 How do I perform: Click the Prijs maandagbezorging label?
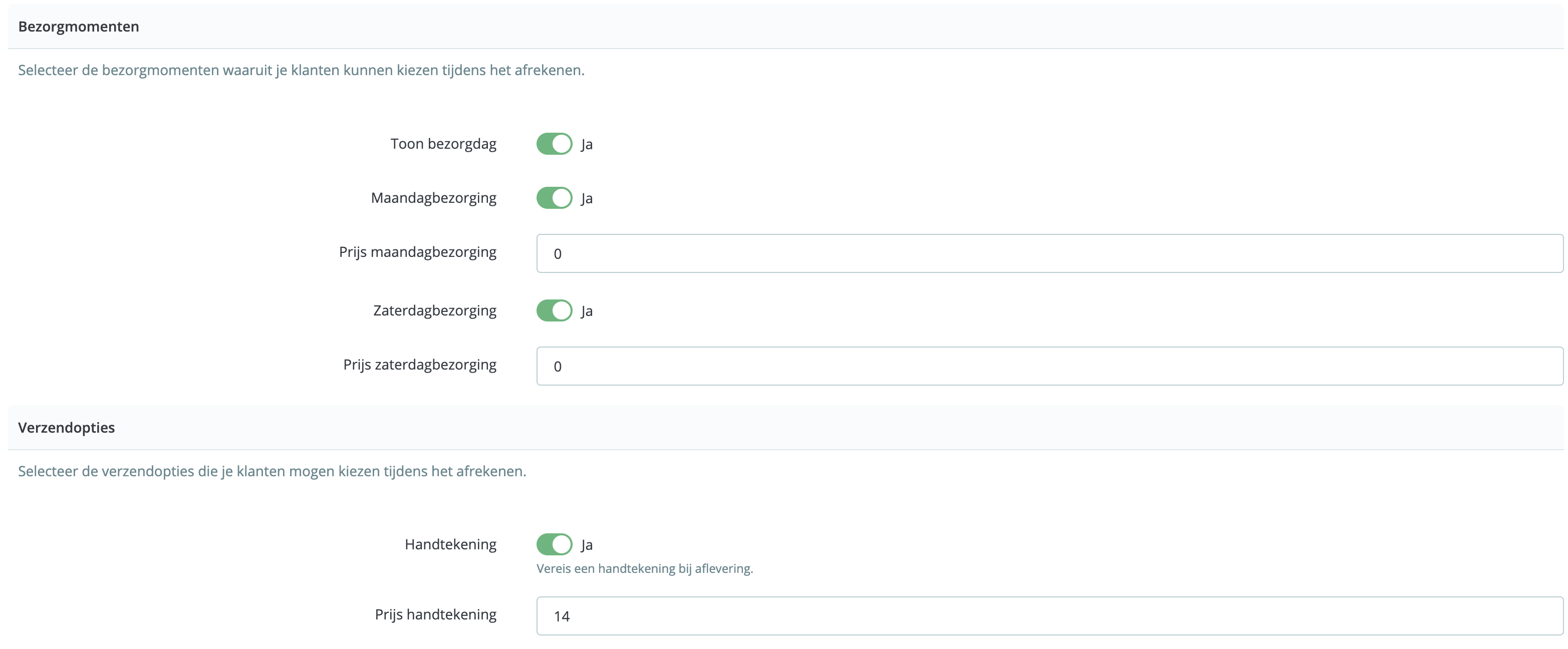[x=417, y=252]
